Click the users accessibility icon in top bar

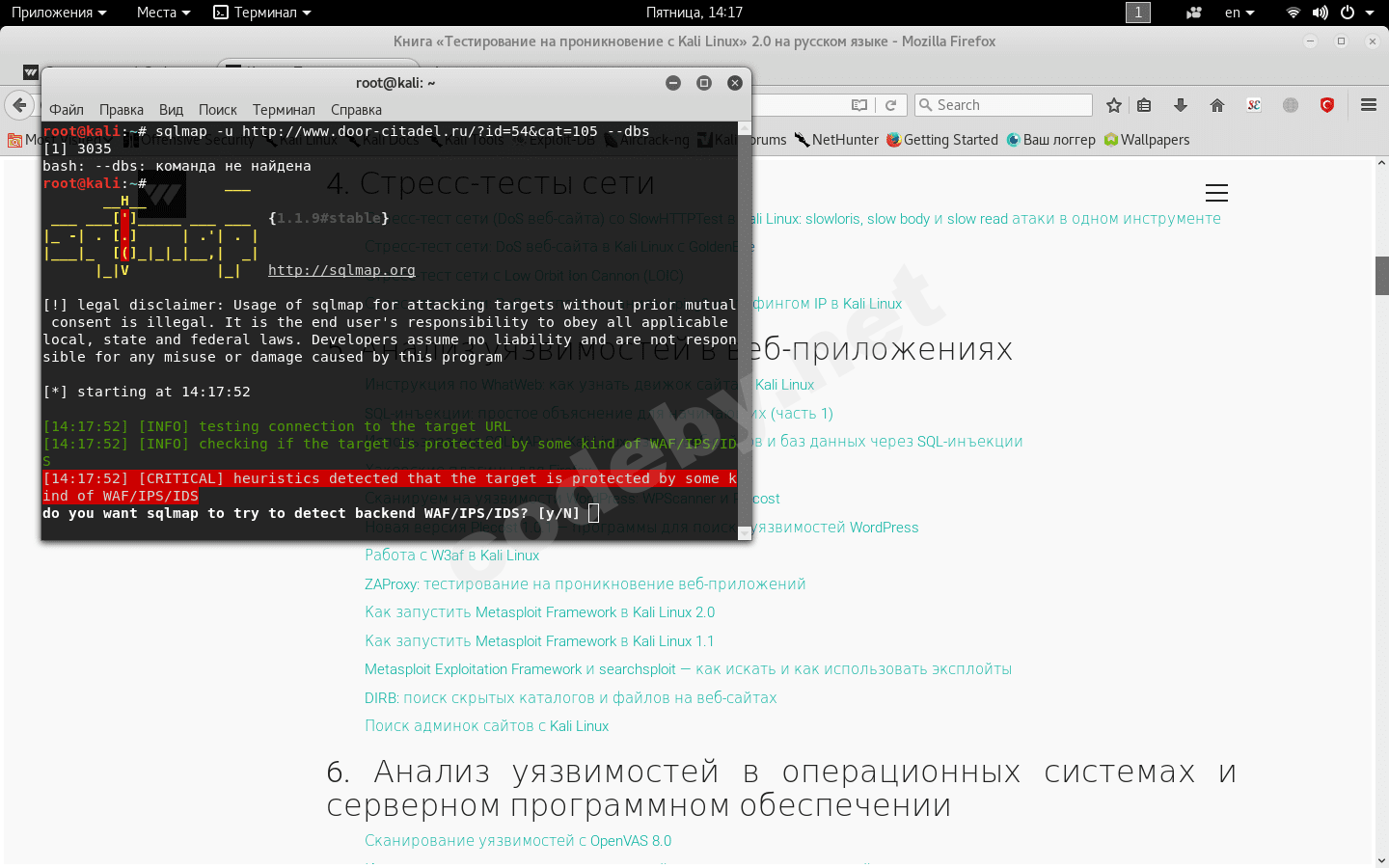pos(1194,13)
